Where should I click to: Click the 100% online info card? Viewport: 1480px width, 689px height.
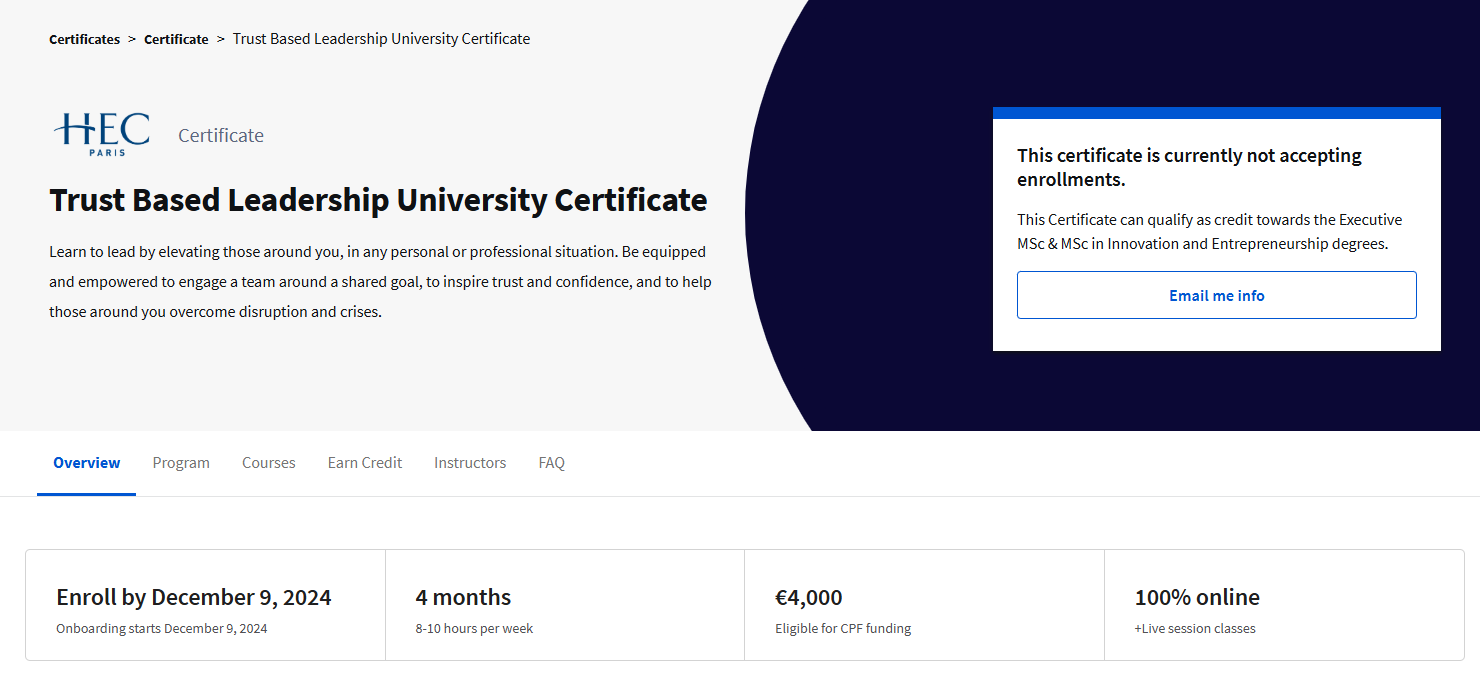(1284, 605)
